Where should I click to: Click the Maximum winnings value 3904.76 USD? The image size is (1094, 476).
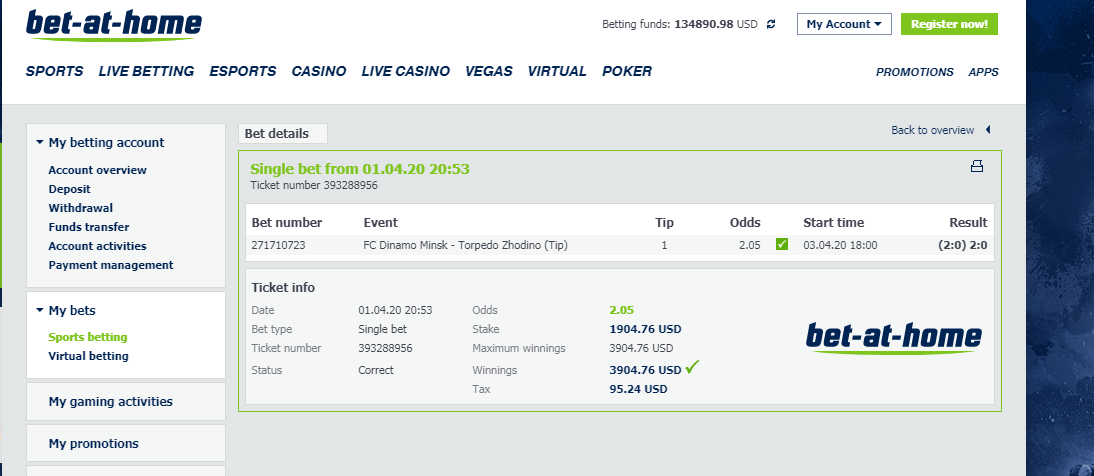pos(641,348)
